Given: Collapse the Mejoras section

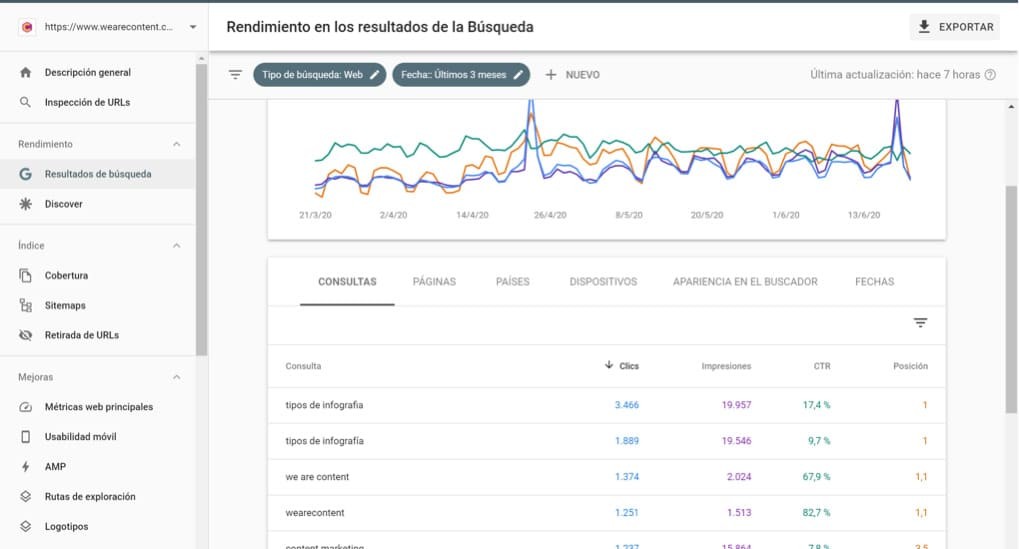Looking at the screenshot, I should pyautogui.click(x=177, y=378).
